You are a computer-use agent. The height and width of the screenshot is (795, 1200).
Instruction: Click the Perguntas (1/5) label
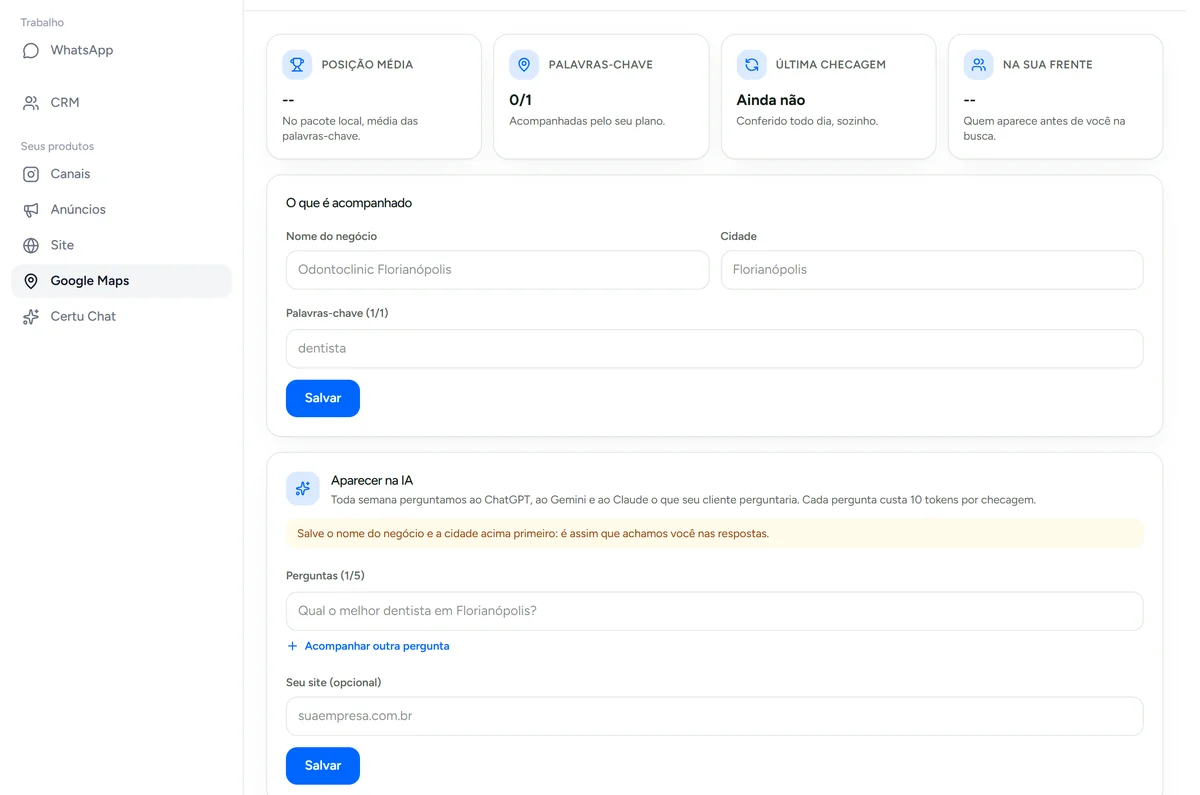(325, 576)
